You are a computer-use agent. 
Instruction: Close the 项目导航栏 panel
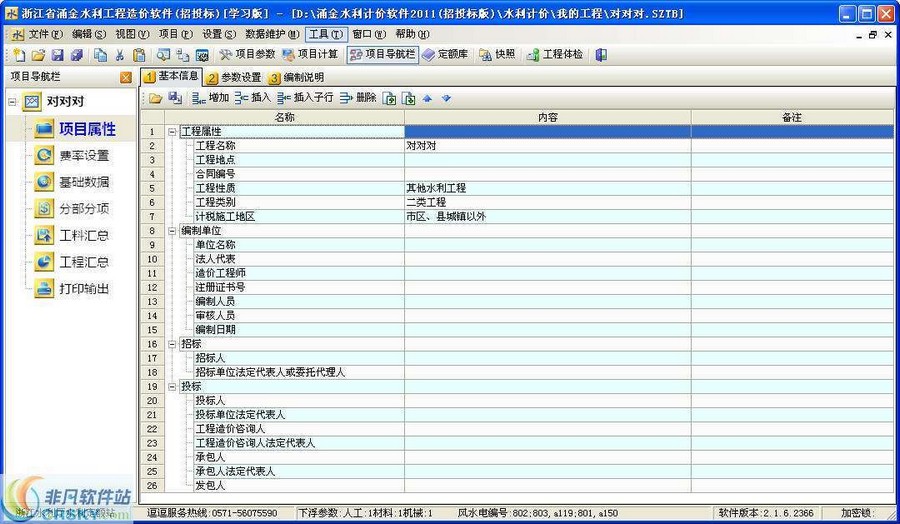coord(126,77)
